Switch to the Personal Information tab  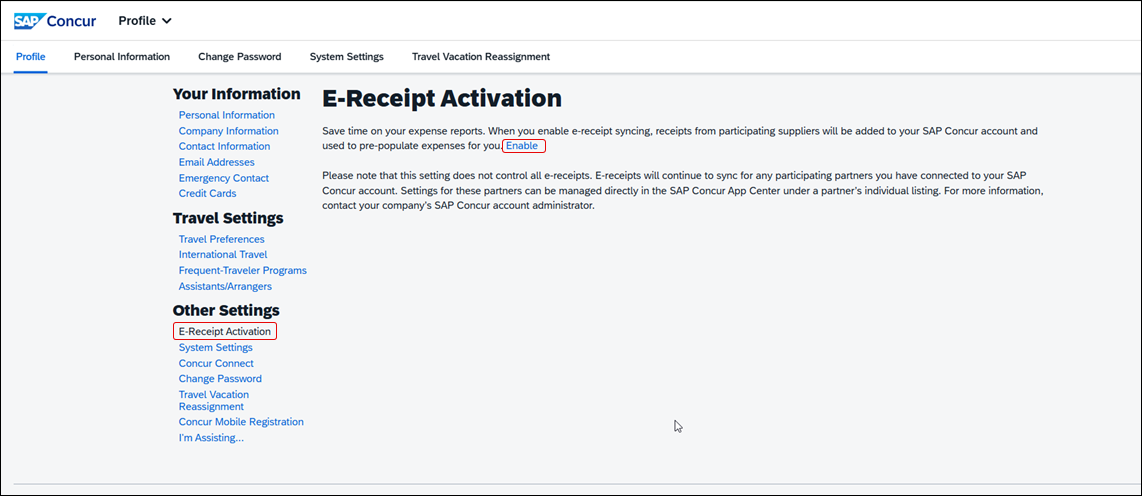click(x=122, y=56)
